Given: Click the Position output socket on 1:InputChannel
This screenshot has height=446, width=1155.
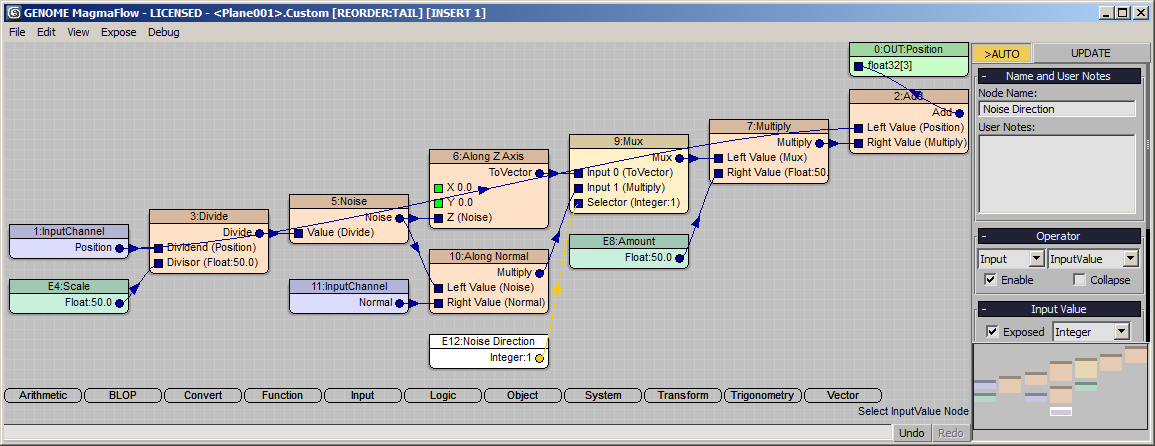Looking at the screenshot, I should [119, 248].
